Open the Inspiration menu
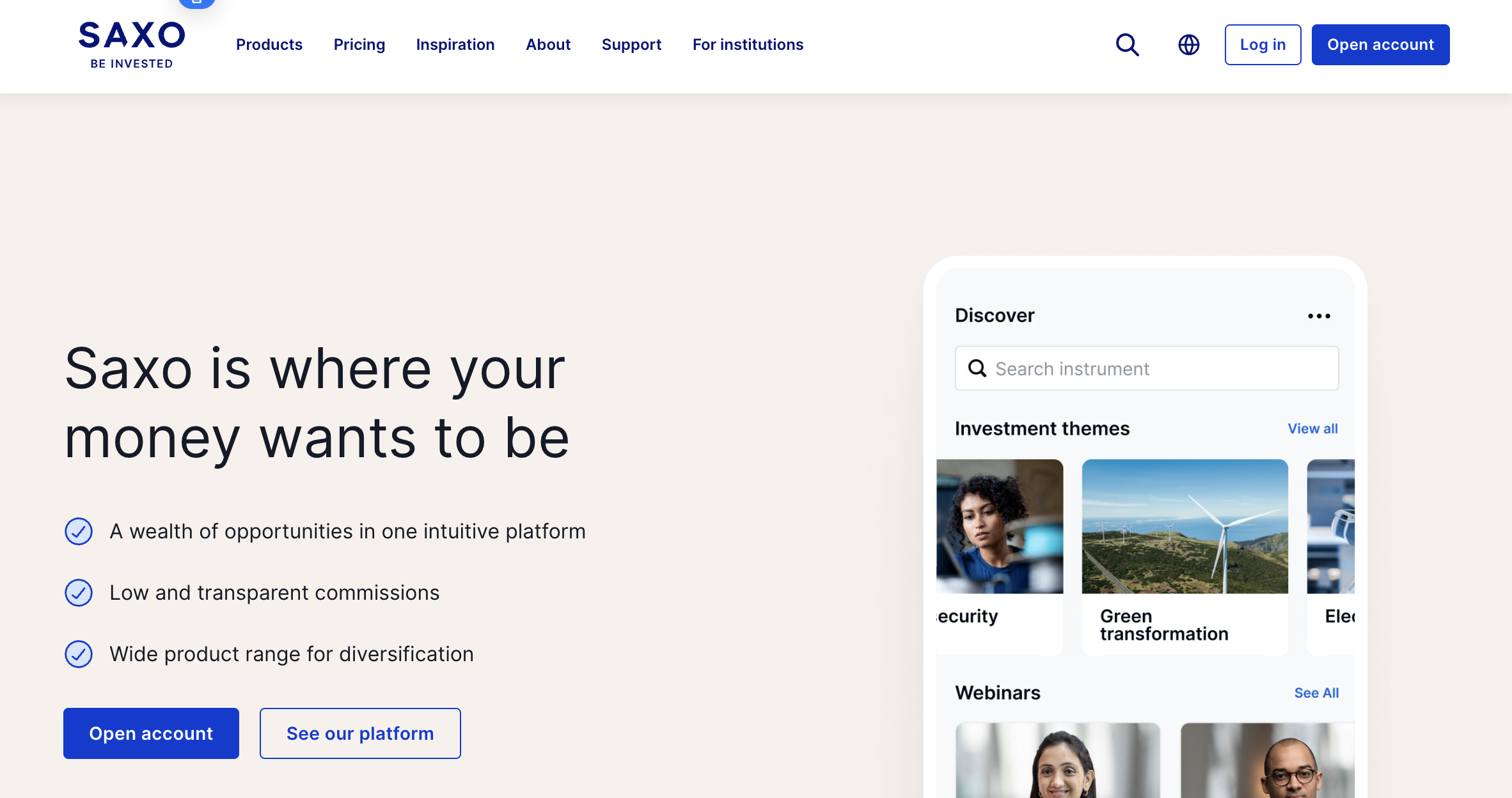The image size is (1512, 798). point(455,45)
